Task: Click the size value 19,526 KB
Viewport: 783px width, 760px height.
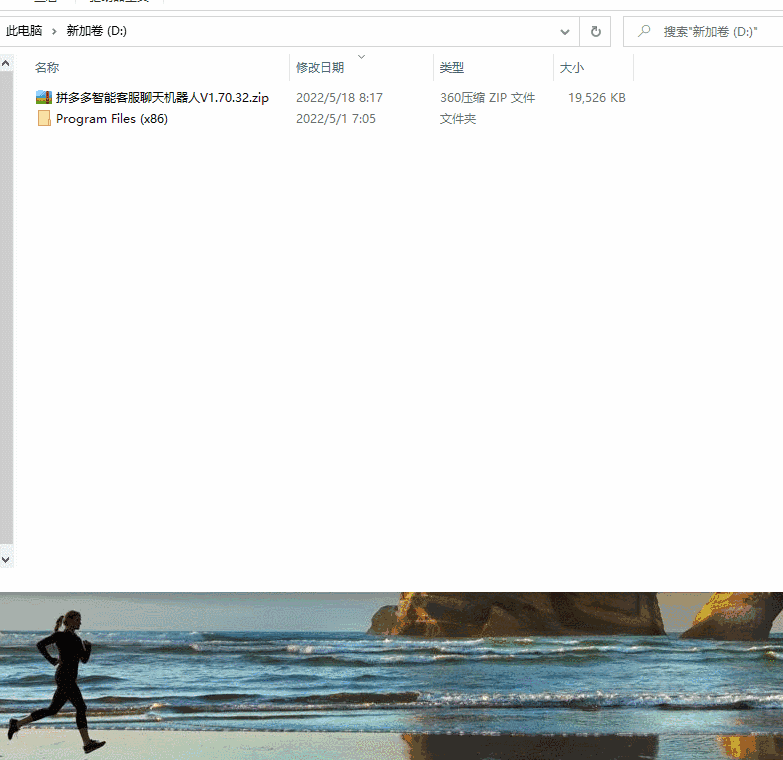Action: (597, 97)
